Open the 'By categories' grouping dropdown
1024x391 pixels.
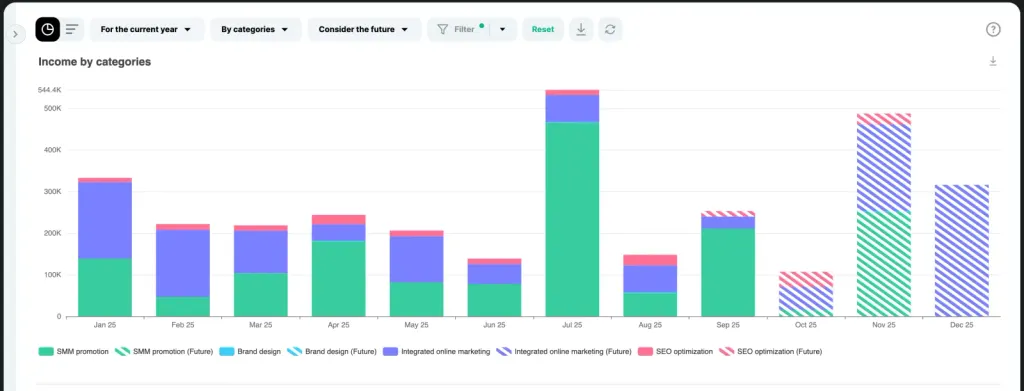(255, 29)
